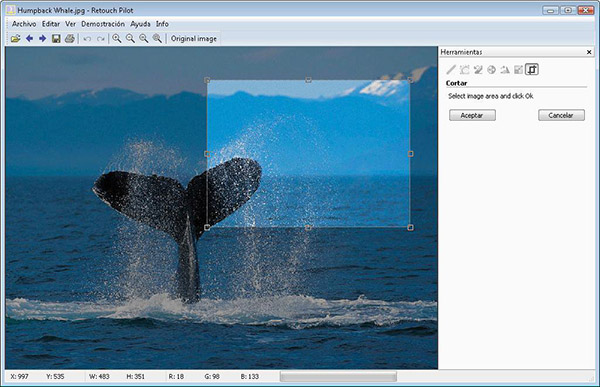Go to next image with right blue arrow
This screenshot has height=387, width=600.
coord(42,39)
